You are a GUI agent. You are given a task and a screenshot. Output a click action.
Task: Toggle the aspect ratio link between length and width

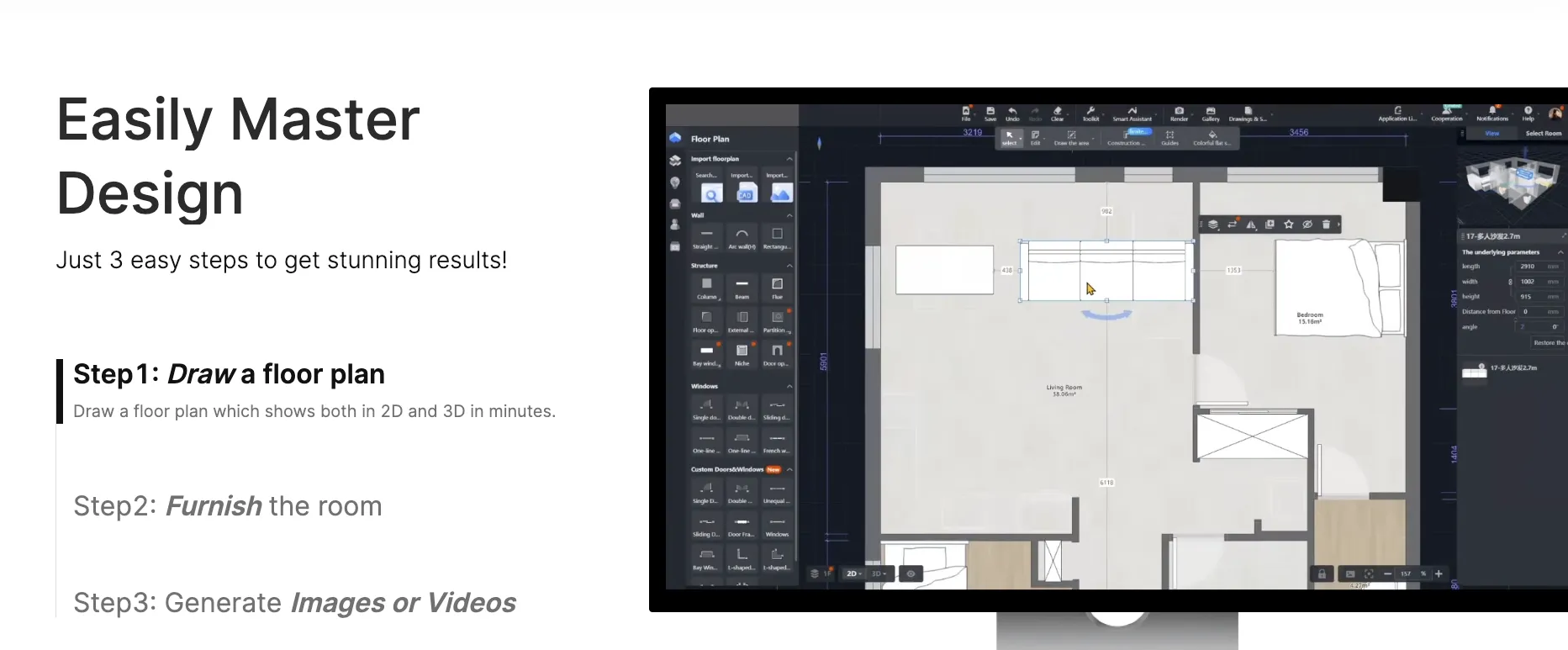(x=1510, y=282)
